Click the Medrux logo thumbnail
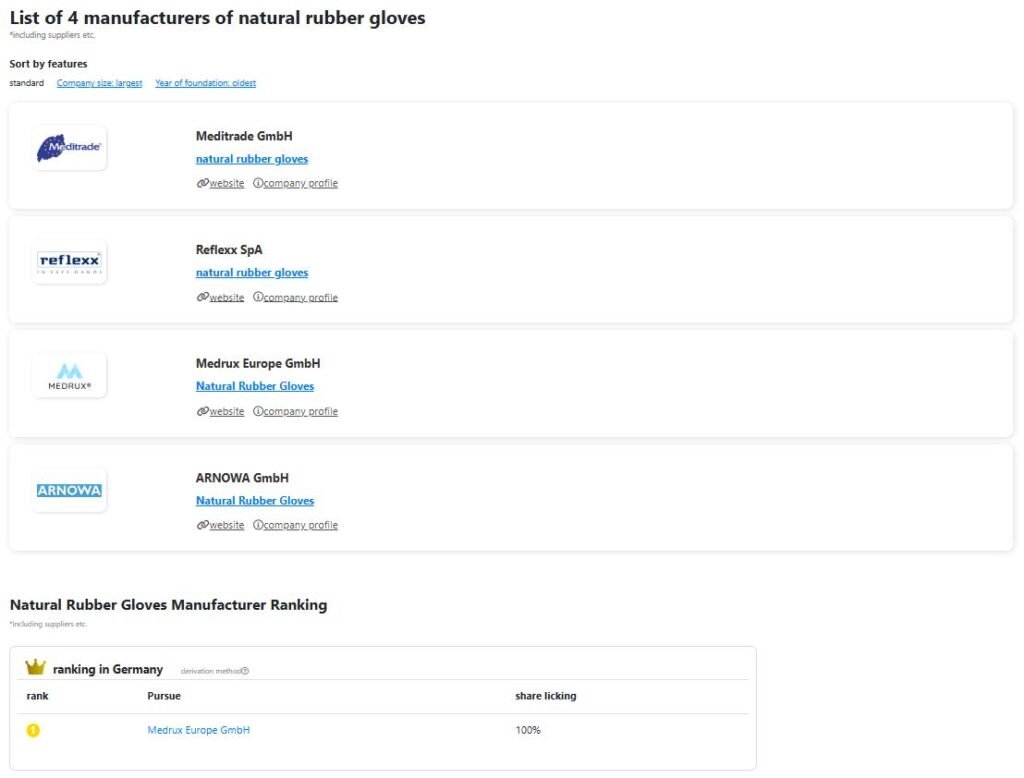1024x778 pixels. pyautogui.click(x=69, y=376)
